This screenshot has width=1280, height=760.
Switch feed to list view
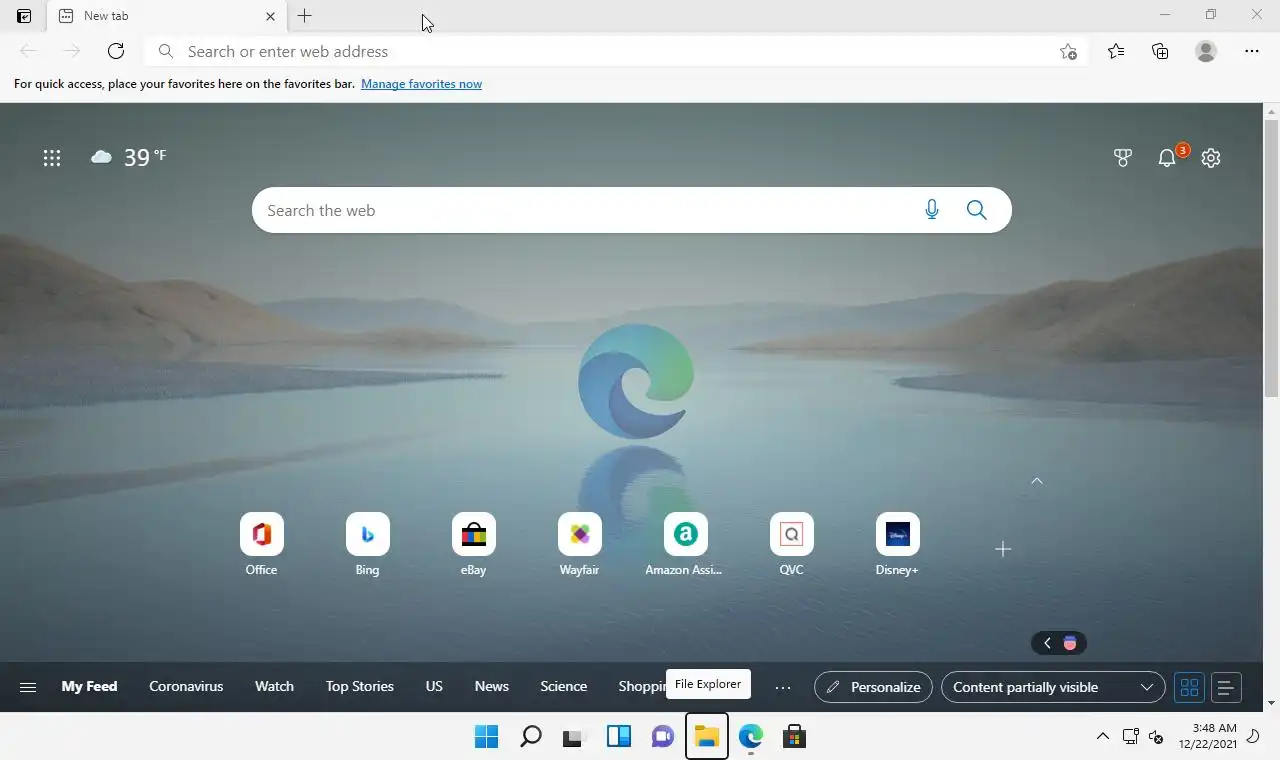point(1226,687)
